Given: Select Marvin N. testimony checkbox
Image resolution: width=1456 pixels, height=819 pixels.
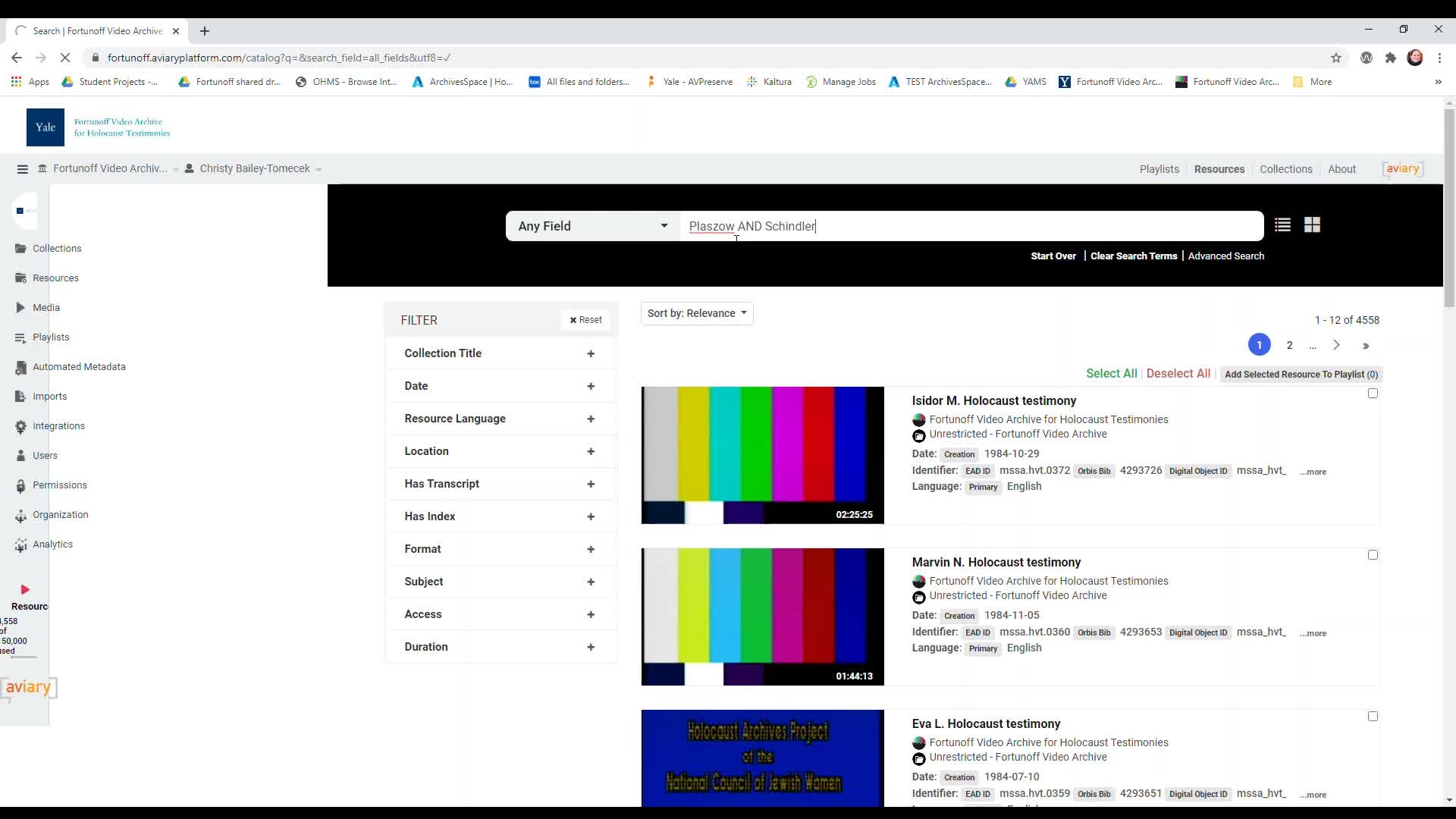Looking at the screenshot, I should (x=1373, y=555).
